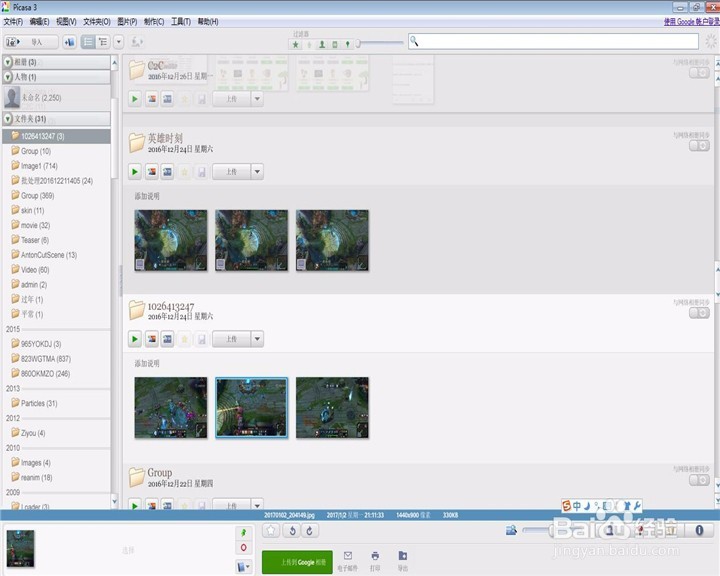This screenshot has height=576, width=720.
Task: Open the 视图(V) menu
Action: tap(66, 22)
